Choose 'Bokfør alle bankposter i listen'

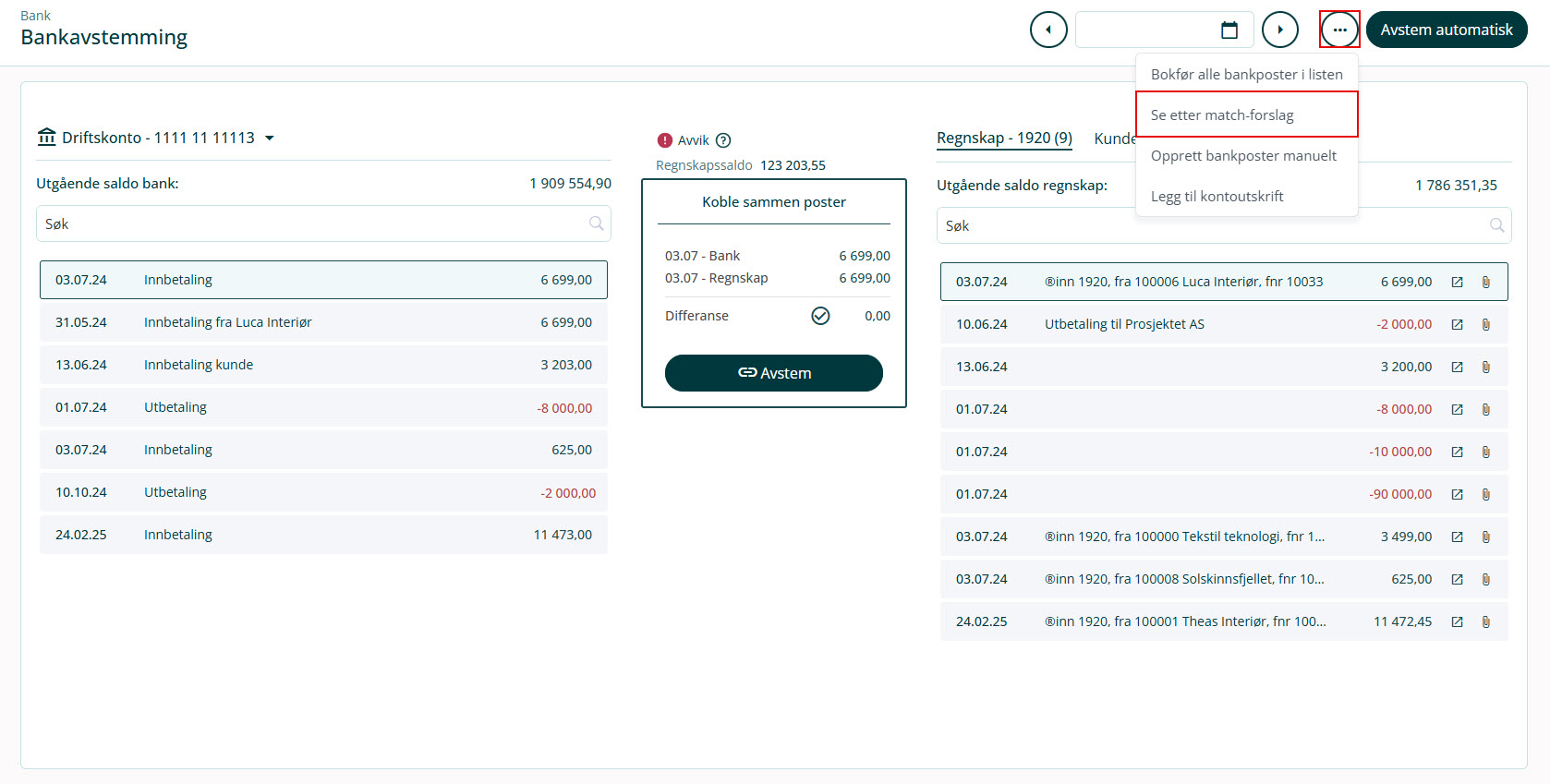point(1246,75)
